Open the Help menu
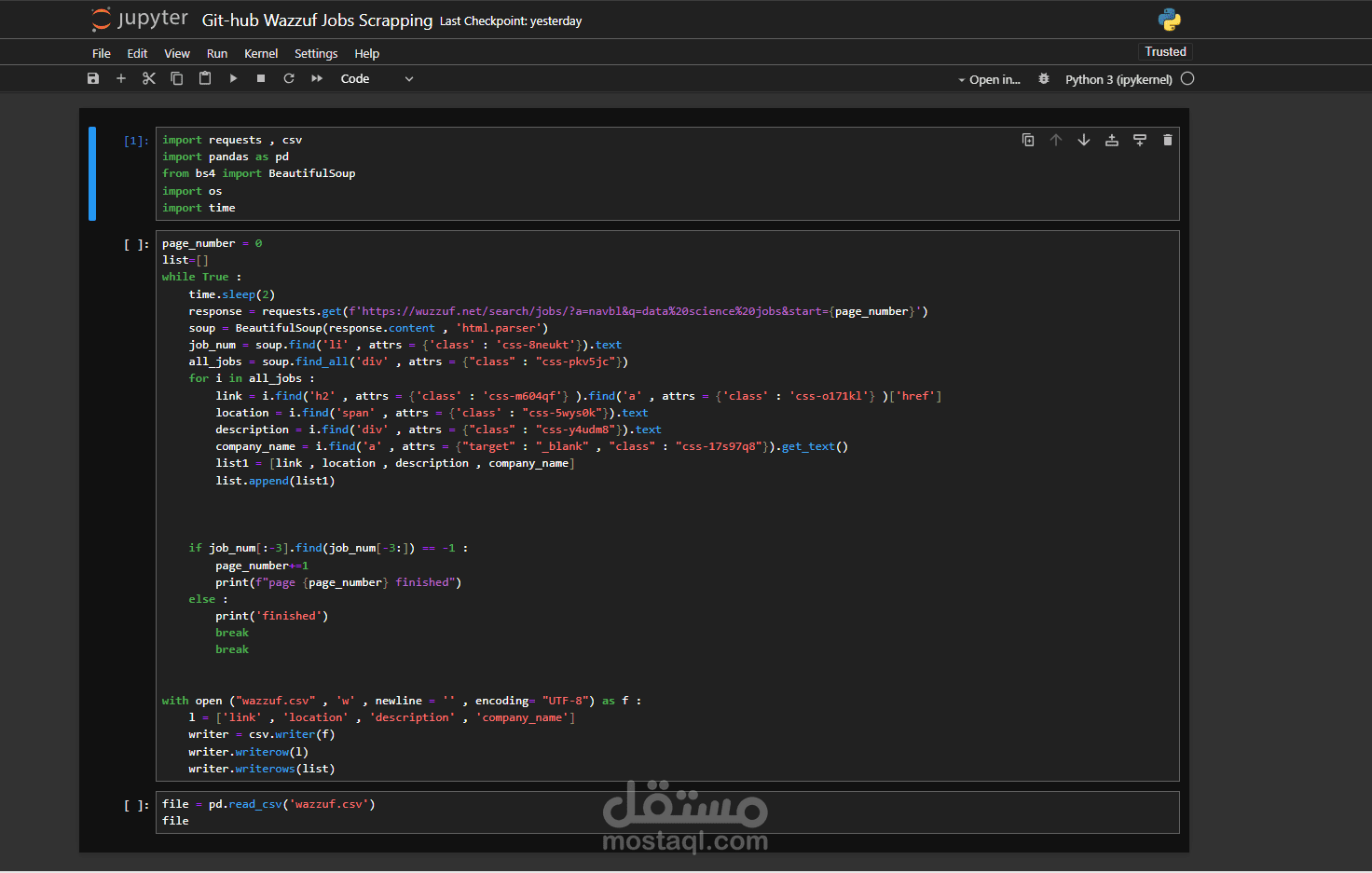Image resolution: width=1372 pixels, height=873 pixels. pos(367,54)
